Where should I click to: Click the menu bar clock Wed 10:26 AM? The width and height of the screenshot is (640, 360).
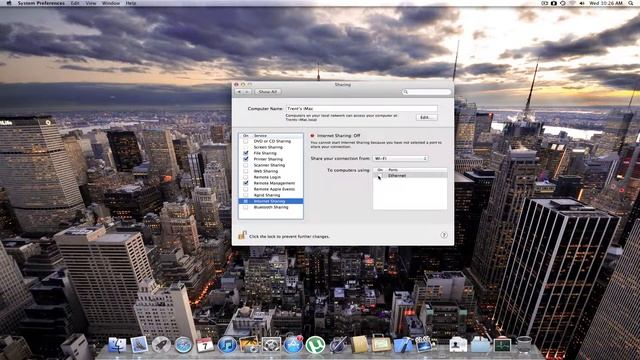point(606,3)
